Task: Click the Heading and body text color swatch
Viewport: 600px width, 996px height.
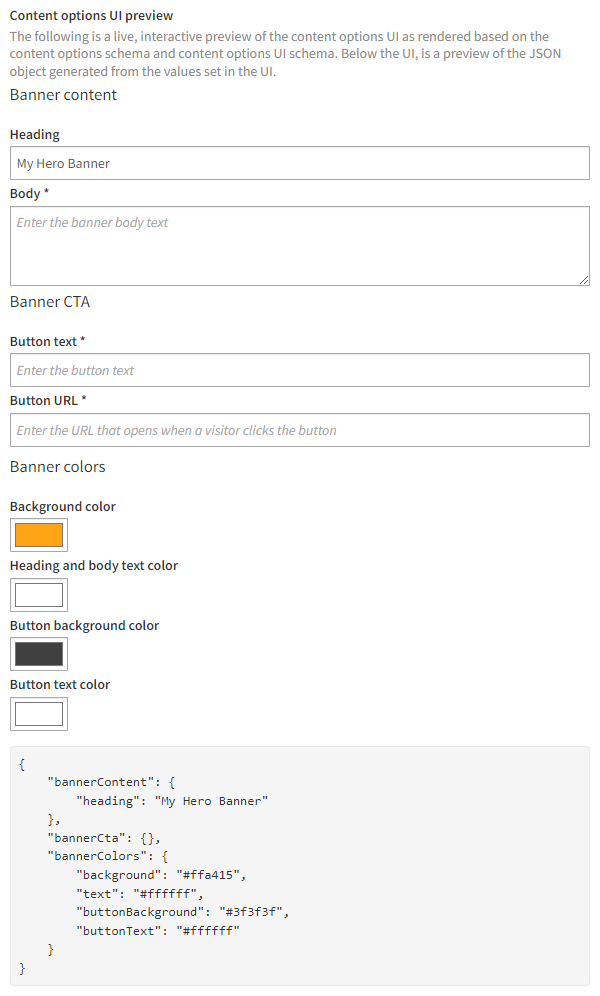Action: 38,594
